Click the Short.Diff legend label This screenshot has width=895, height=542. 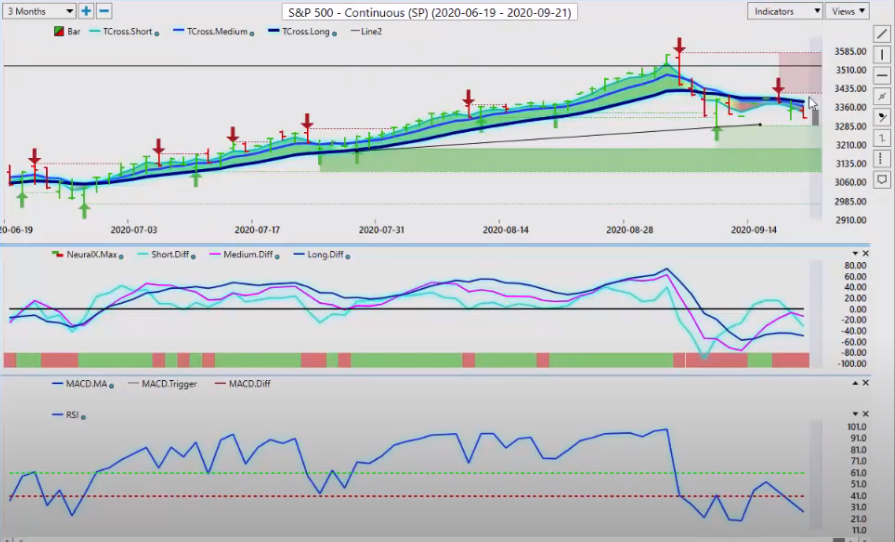click(x=170, y=254)
